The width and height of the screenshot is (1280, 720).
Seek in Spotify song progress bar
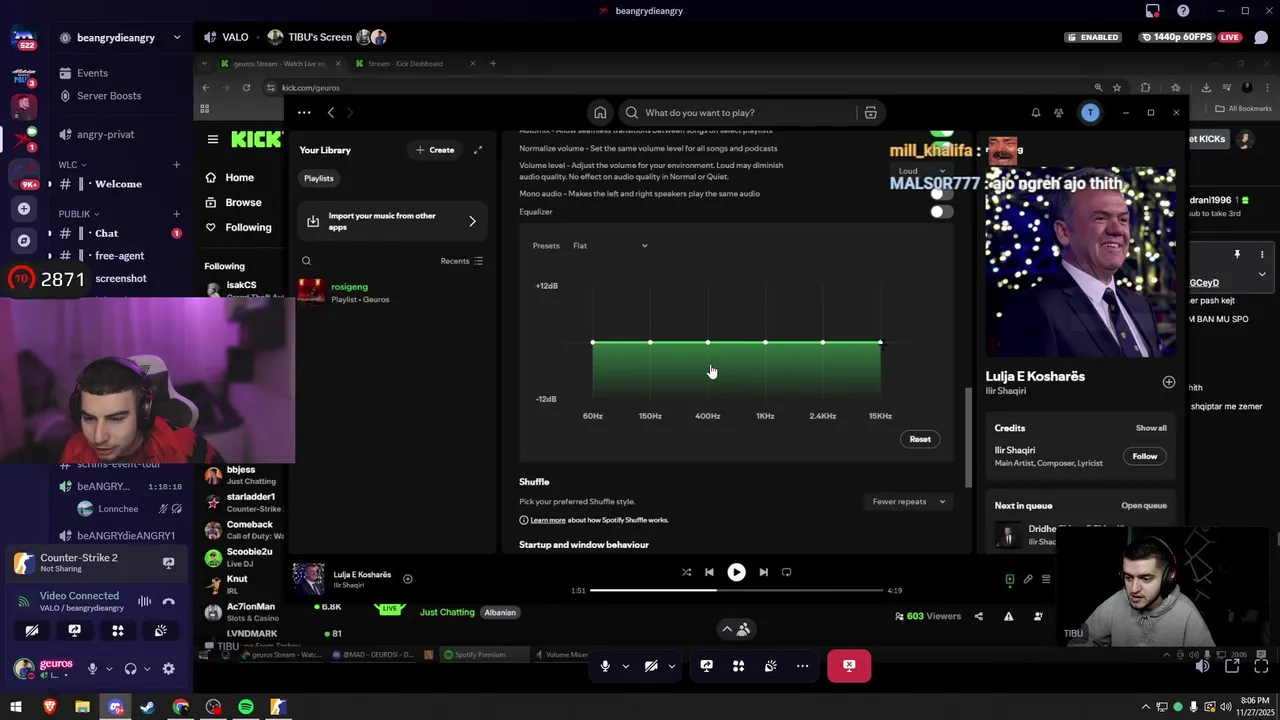[737, 590]
